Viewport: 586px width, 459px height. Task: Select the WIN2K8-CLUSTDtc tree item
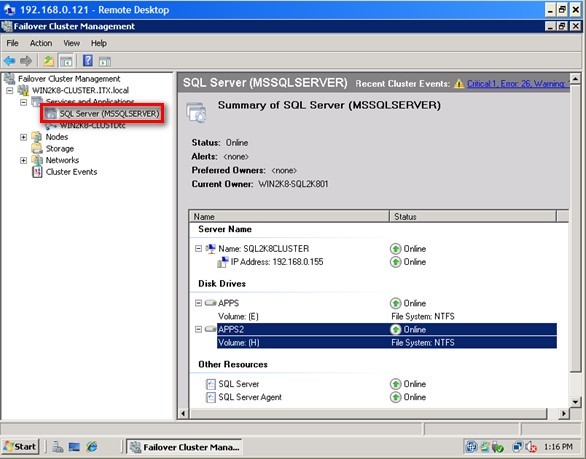[x=93, y=126]
